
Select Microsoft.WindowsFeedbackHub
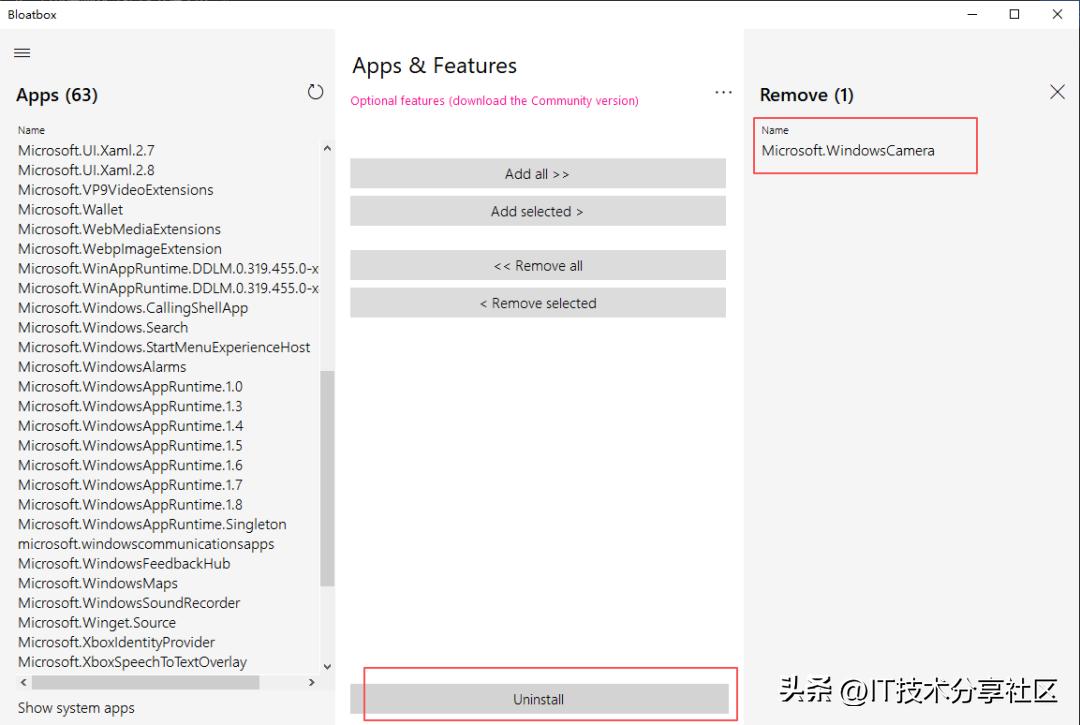tap(124, 564)
